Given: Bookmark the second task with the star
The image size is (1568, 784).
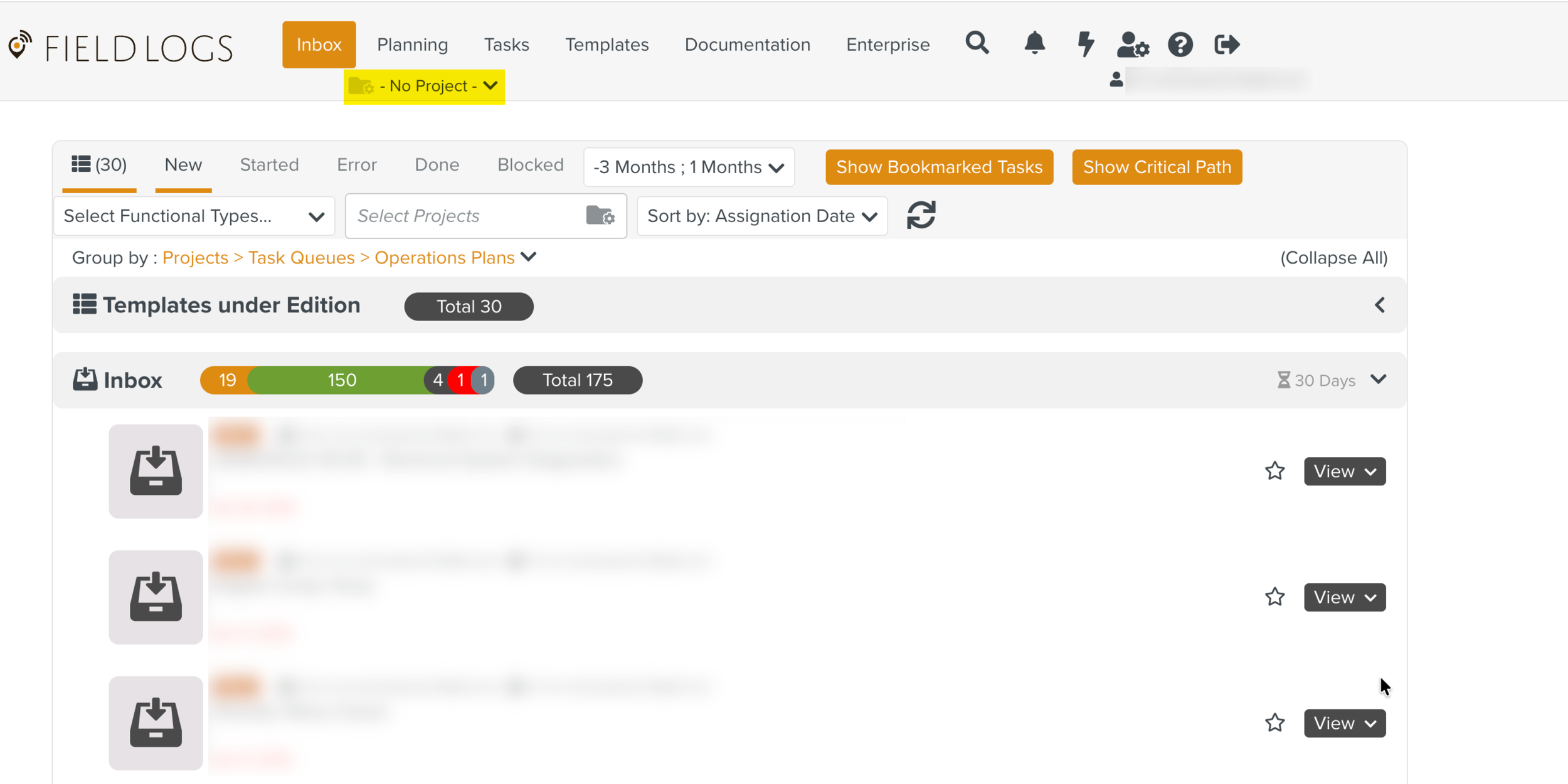Looking at the screenshot, I should pyautogui.click(x=1274, y=597).
